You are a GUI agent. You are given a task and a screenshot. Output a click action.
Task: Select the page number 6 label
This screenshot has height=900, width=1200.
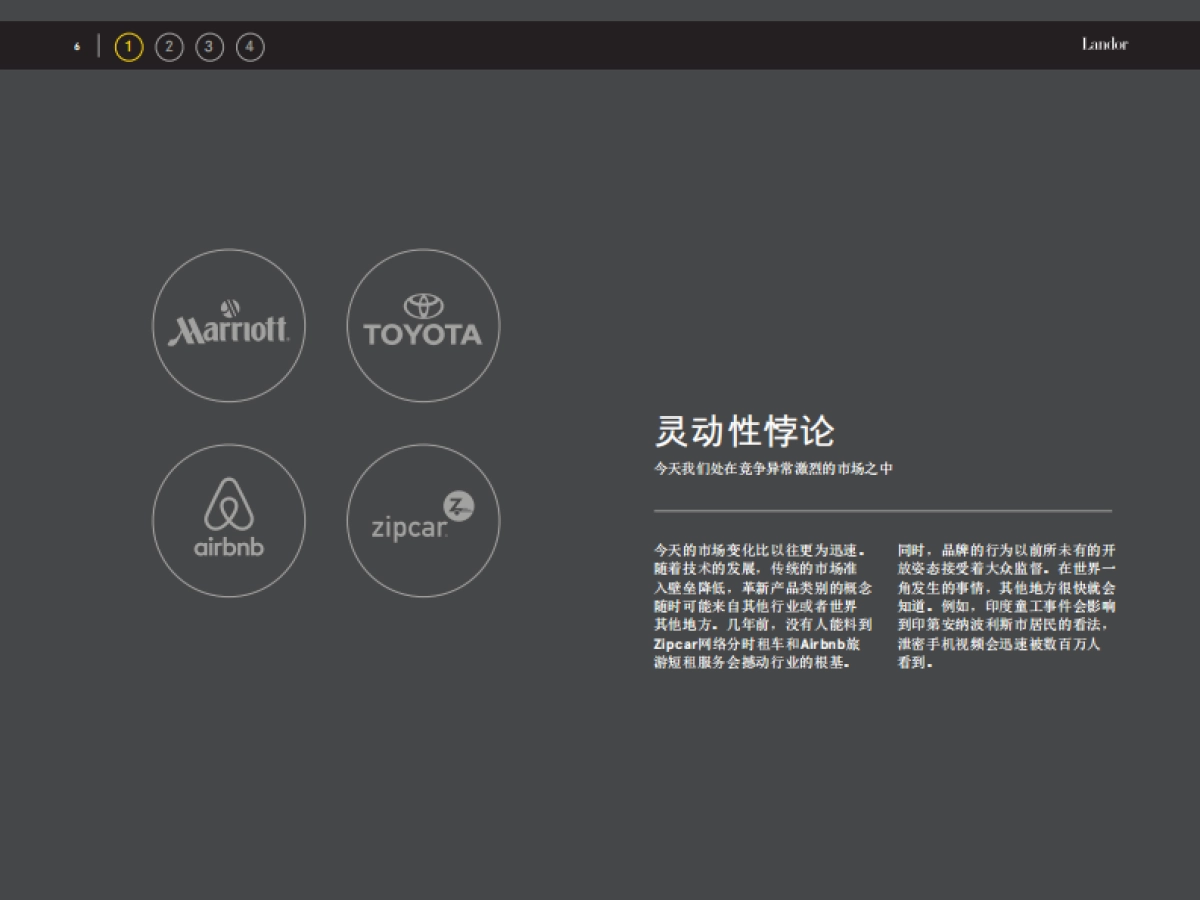click(x=76, y=45)
